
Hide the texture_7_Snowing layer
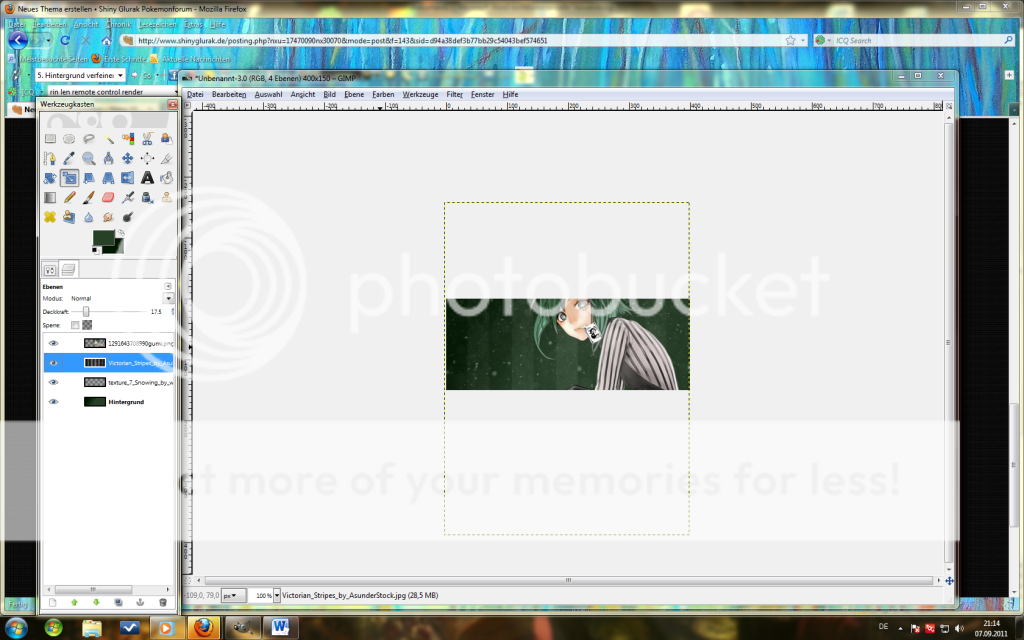pos(54,382)
